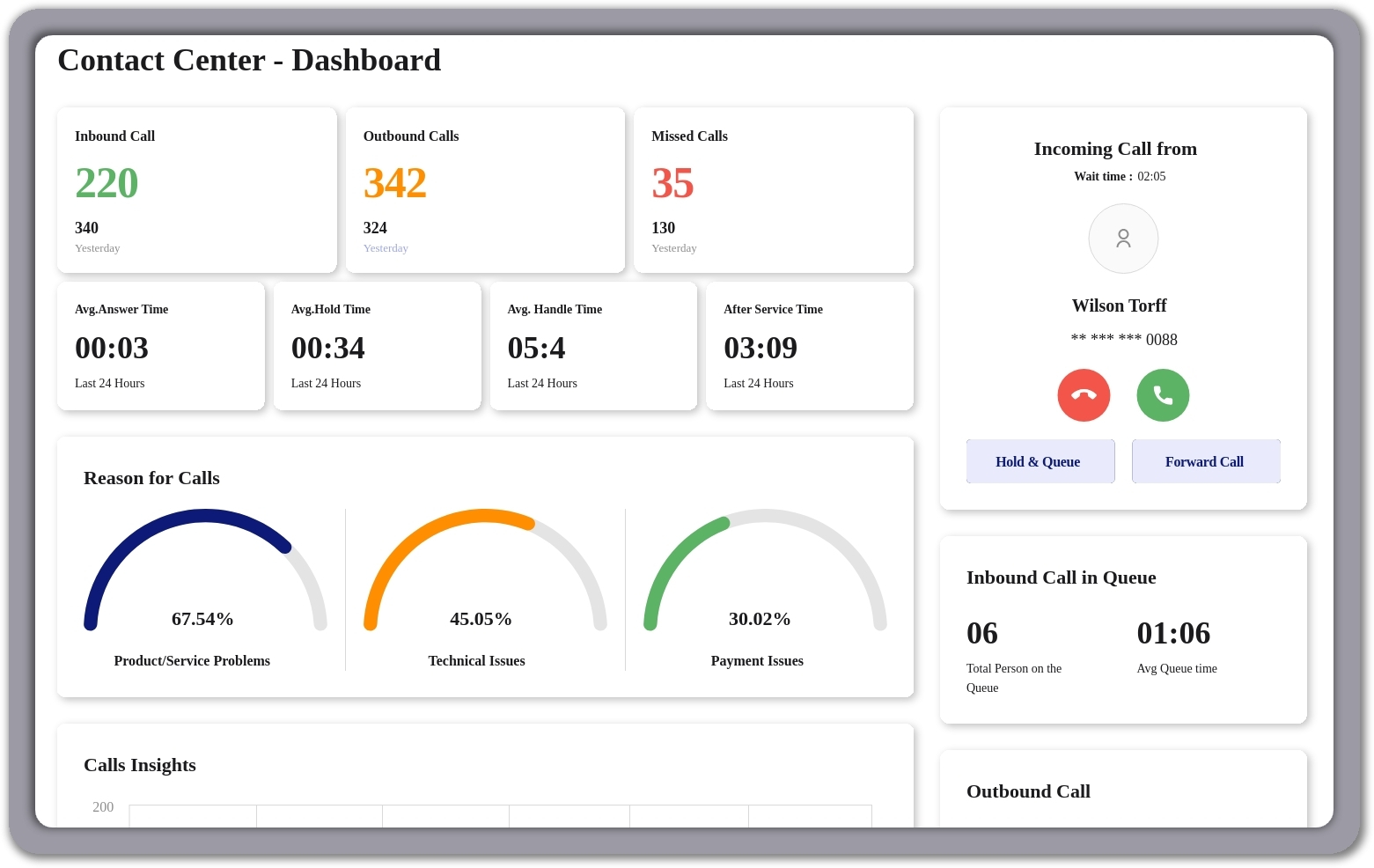Click the Hold & Queue button
The height and width of the screenshot is (868, 1374).
click(1040, 461)
